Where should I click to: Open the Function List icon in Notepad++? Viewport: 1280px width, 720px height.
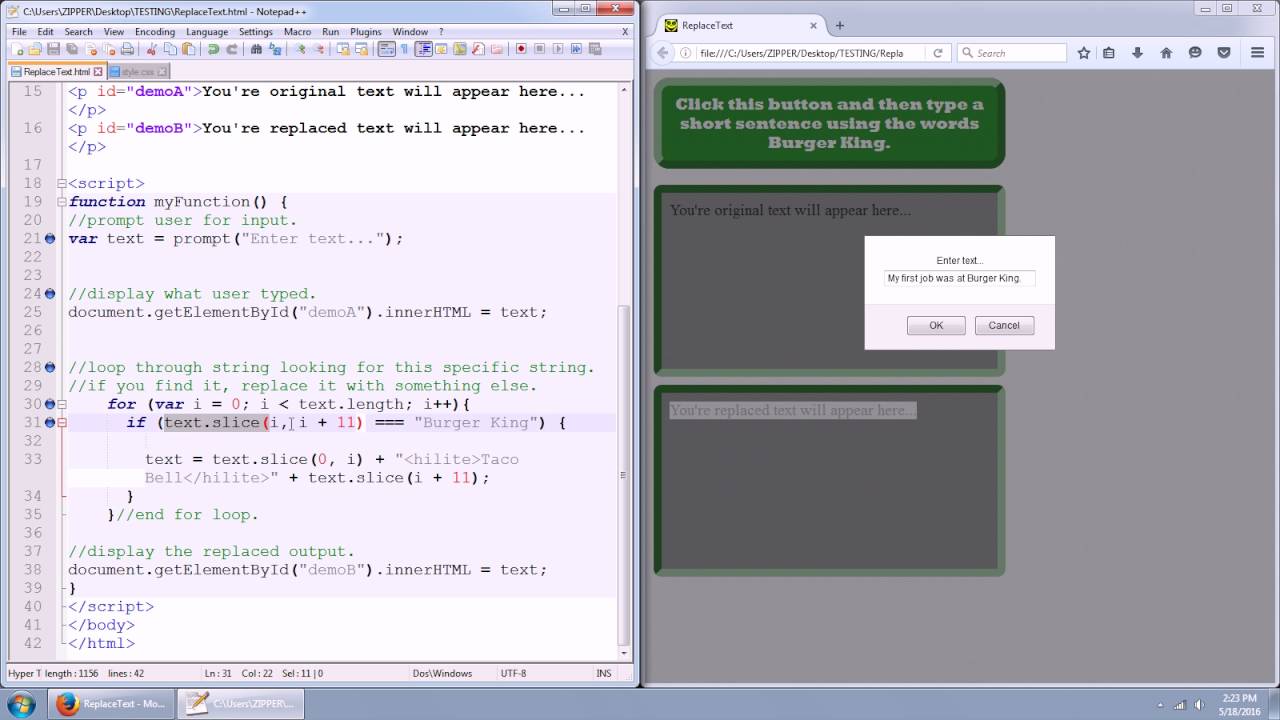[x=478, y=49]
